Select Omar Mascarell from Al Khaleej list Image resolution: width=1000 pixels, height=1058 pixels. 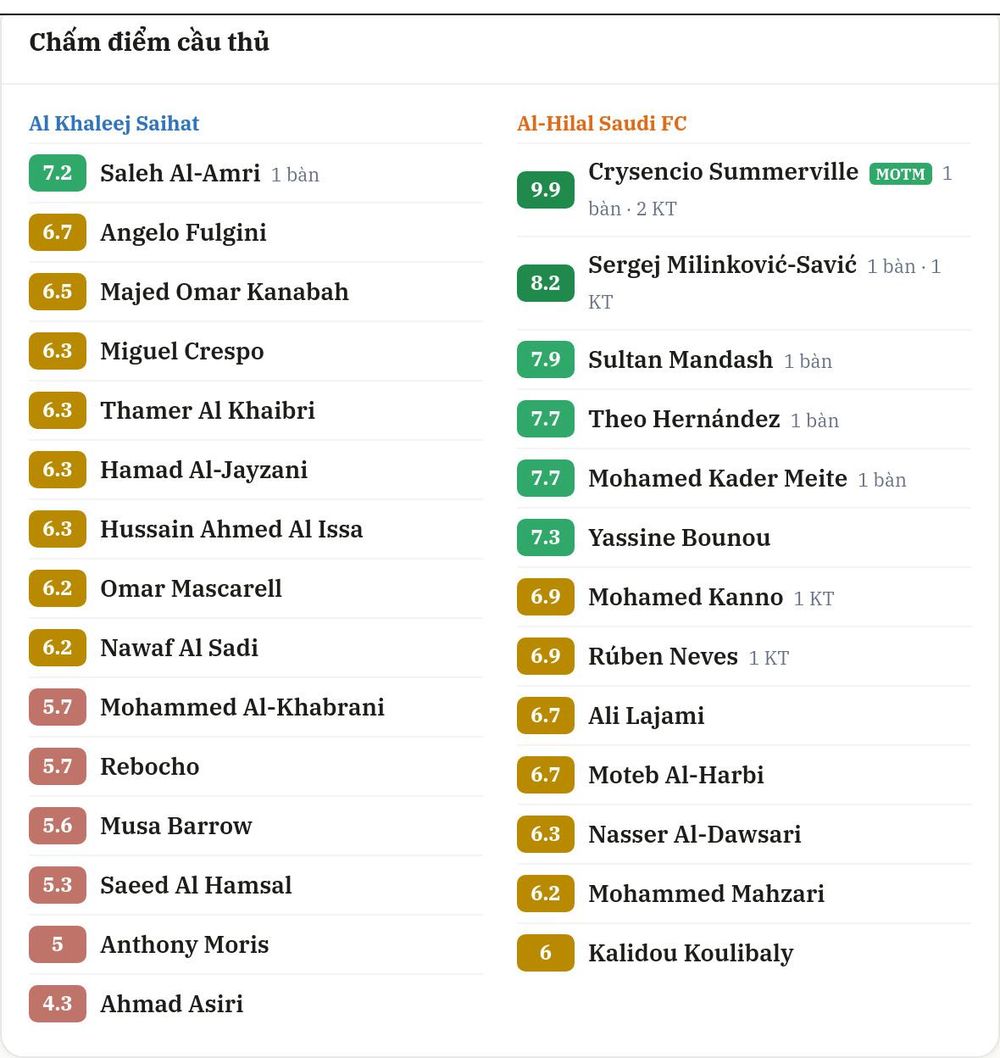click(191, 588)
